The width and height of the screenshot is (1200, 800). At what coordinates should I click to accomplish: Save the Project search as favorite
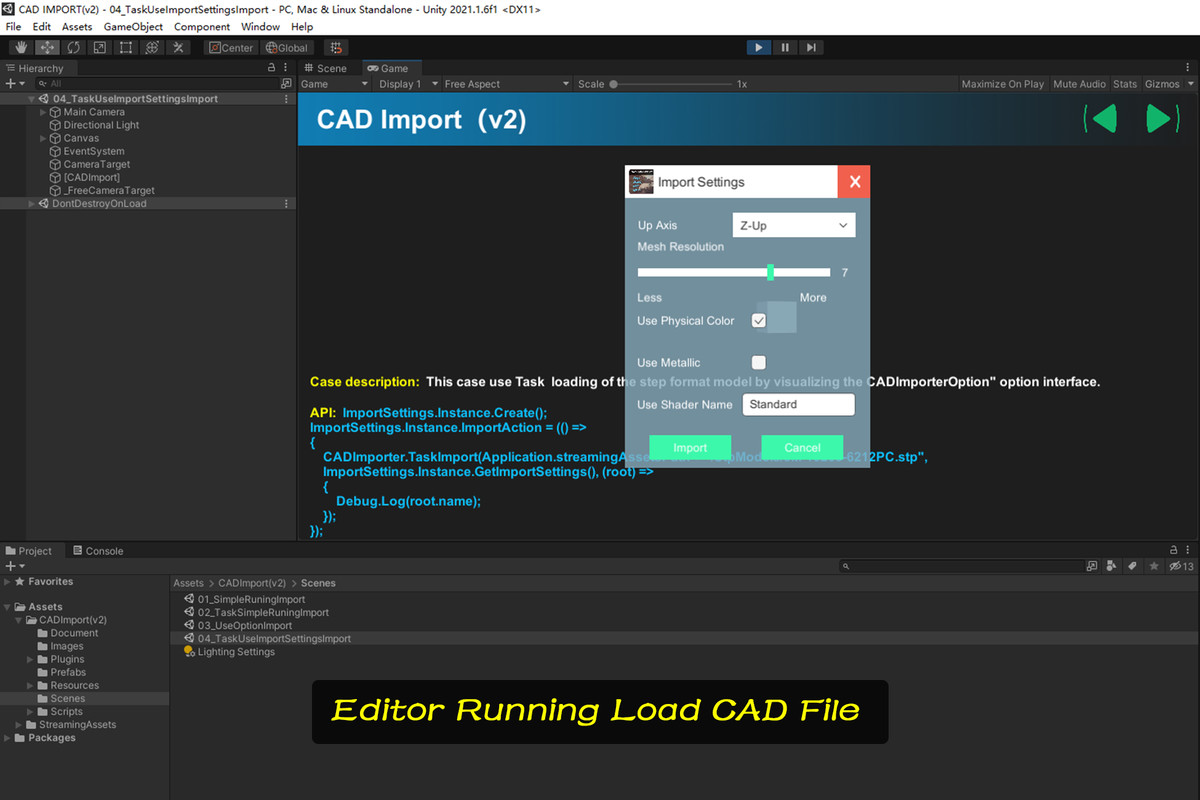(1154, 566)
